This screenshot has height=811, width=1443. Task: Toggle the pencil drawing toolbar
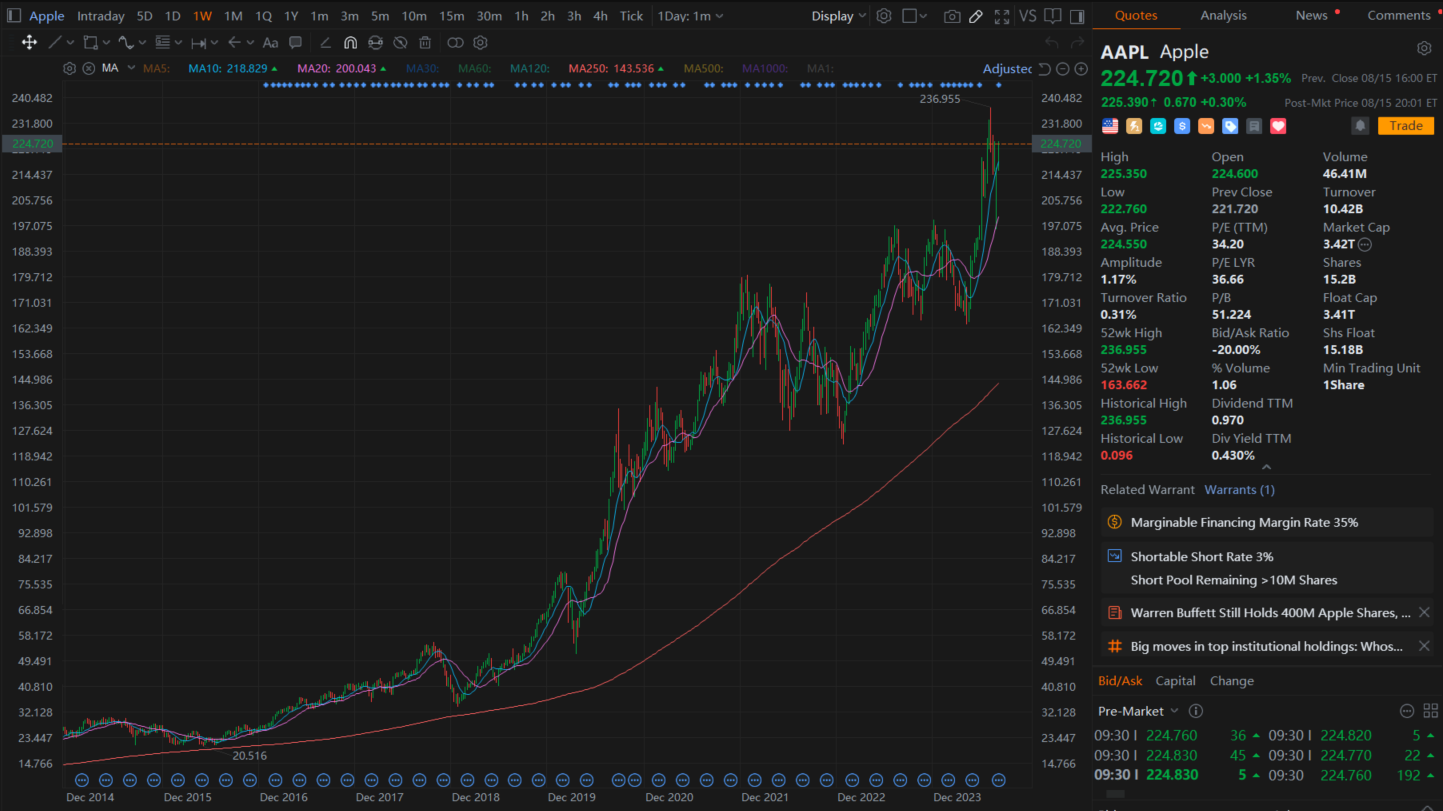pos(976,16)
